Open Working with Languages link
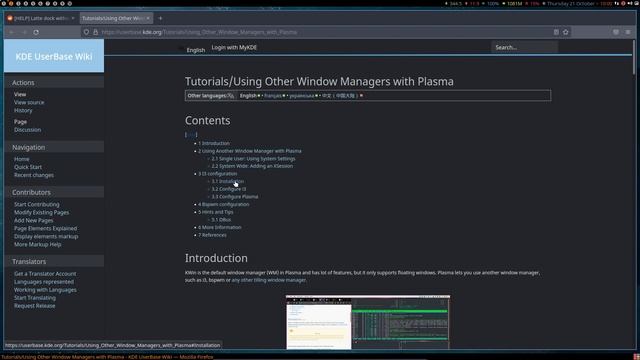 pyautogui.click(x=45, y=290)
